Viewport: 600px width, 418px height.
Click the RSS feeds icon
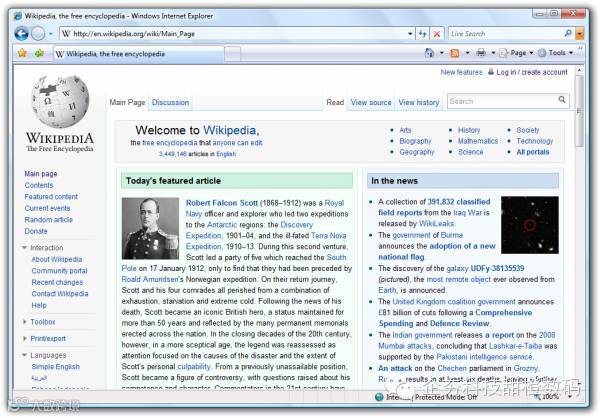(x=455, y=53)
